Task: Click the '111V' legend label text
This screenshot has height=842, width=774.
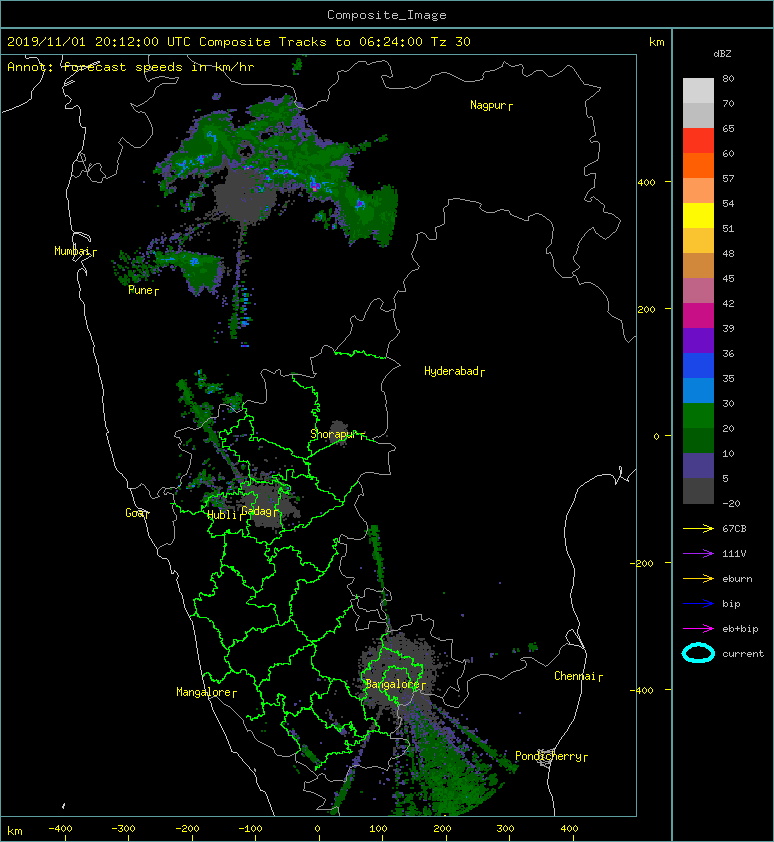Action: click(734, 554)
